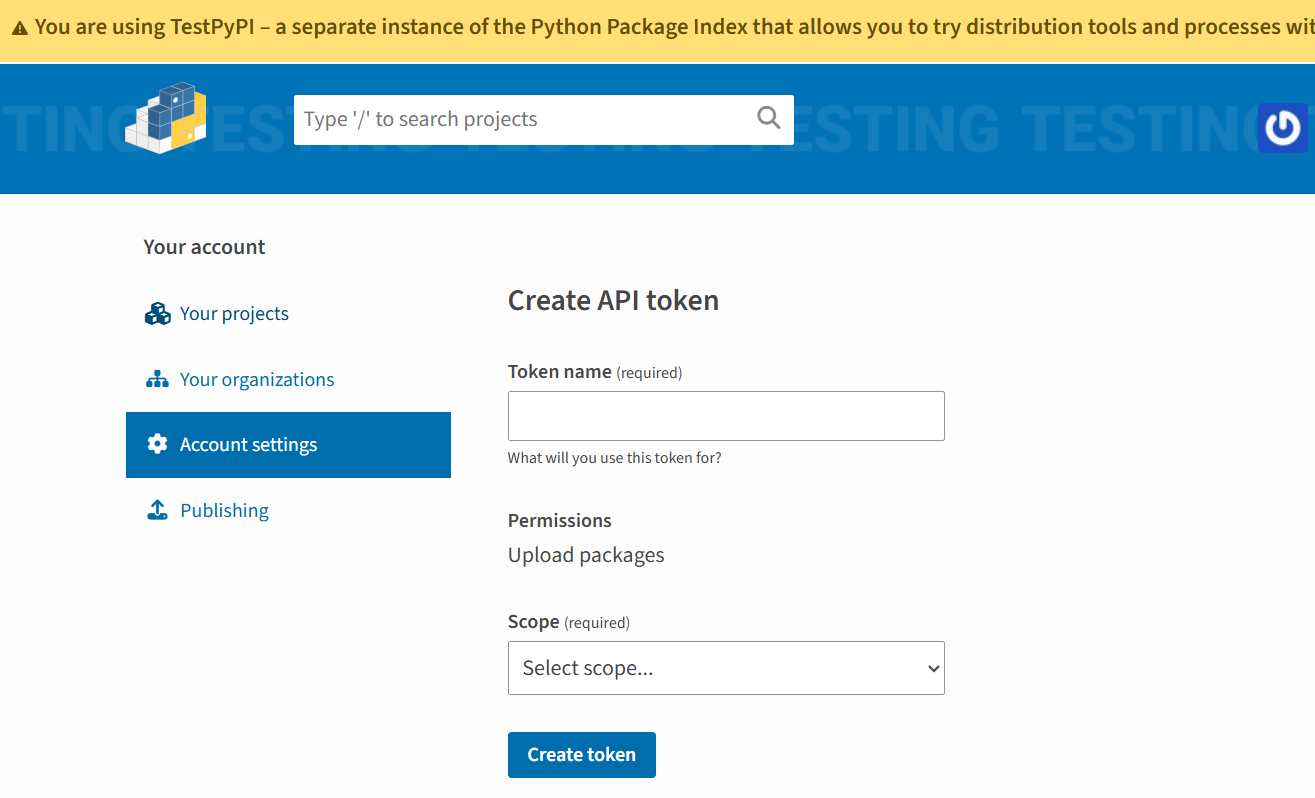This screenshot has width=1315, height=798.
Task: Expand the scope selector chevron
Action: [933, 667]
